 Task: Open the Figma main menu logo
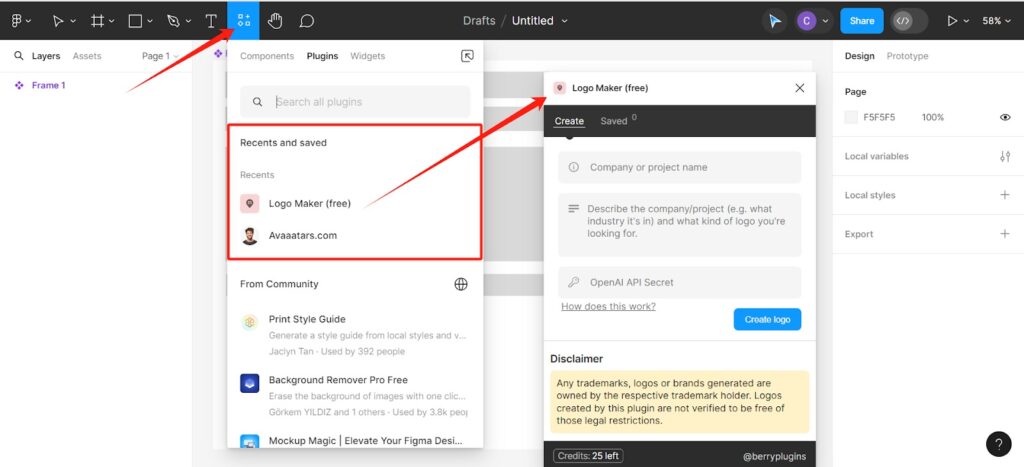[17, 21]
